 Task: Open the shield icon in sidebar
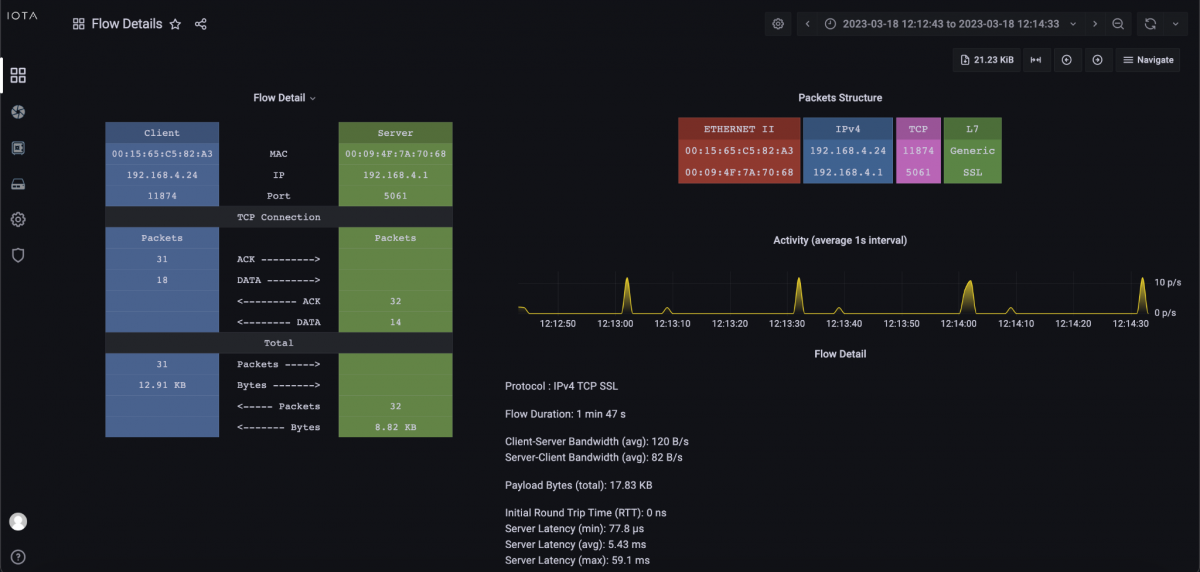coord(18,256)
